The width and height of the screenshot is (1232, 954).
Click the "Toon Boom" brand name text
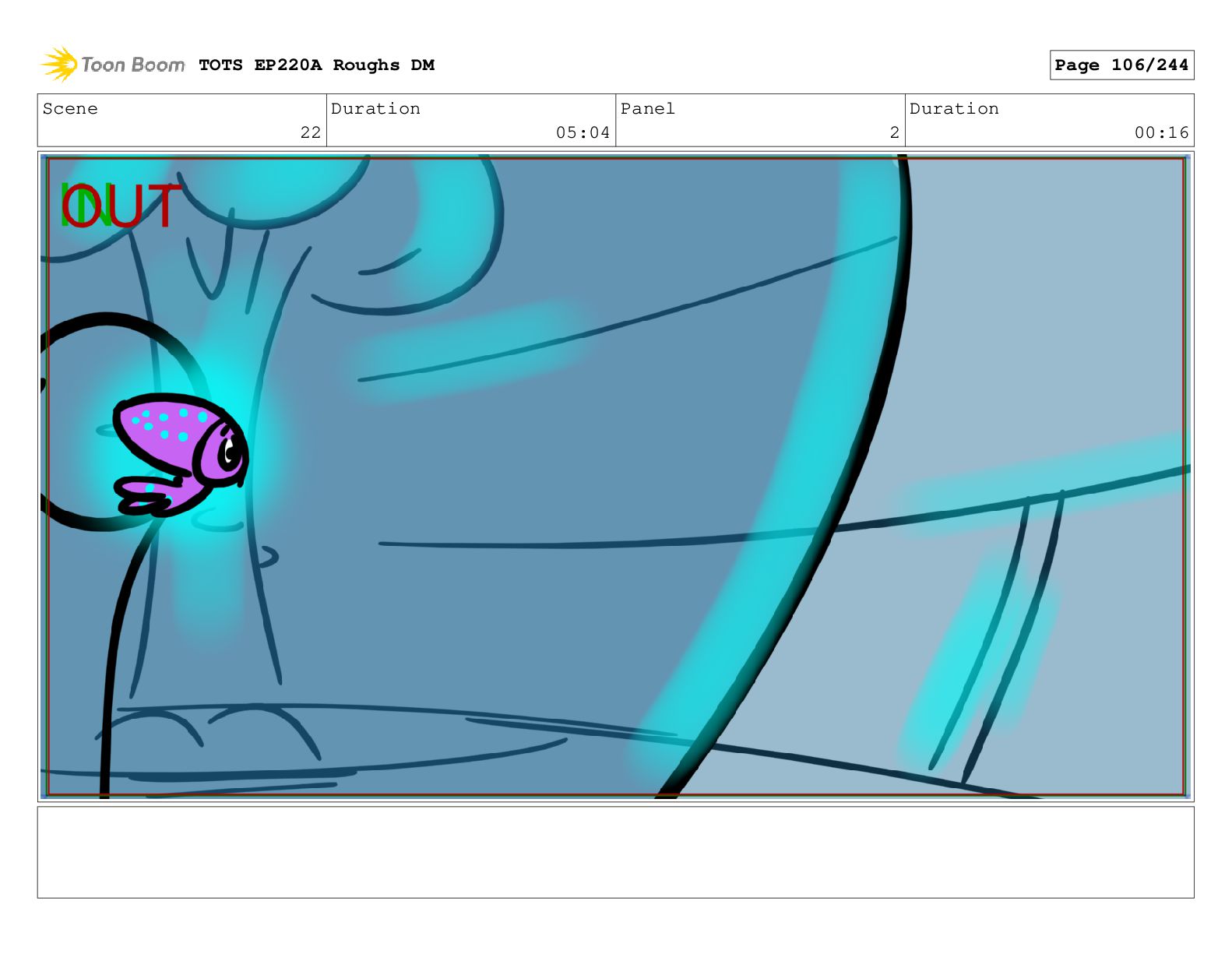(x=133, y=65)
